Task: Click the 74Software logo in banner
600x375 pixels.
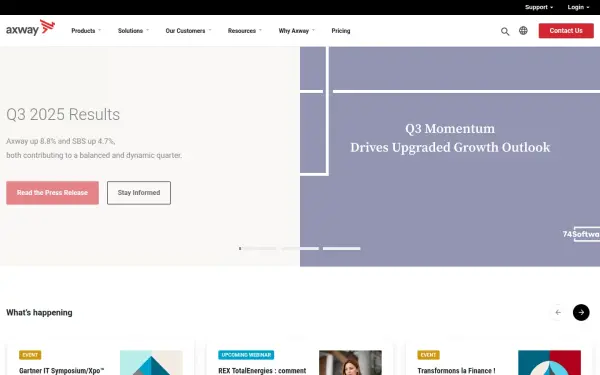Action: pyautogui.click(x=581, y=234)
